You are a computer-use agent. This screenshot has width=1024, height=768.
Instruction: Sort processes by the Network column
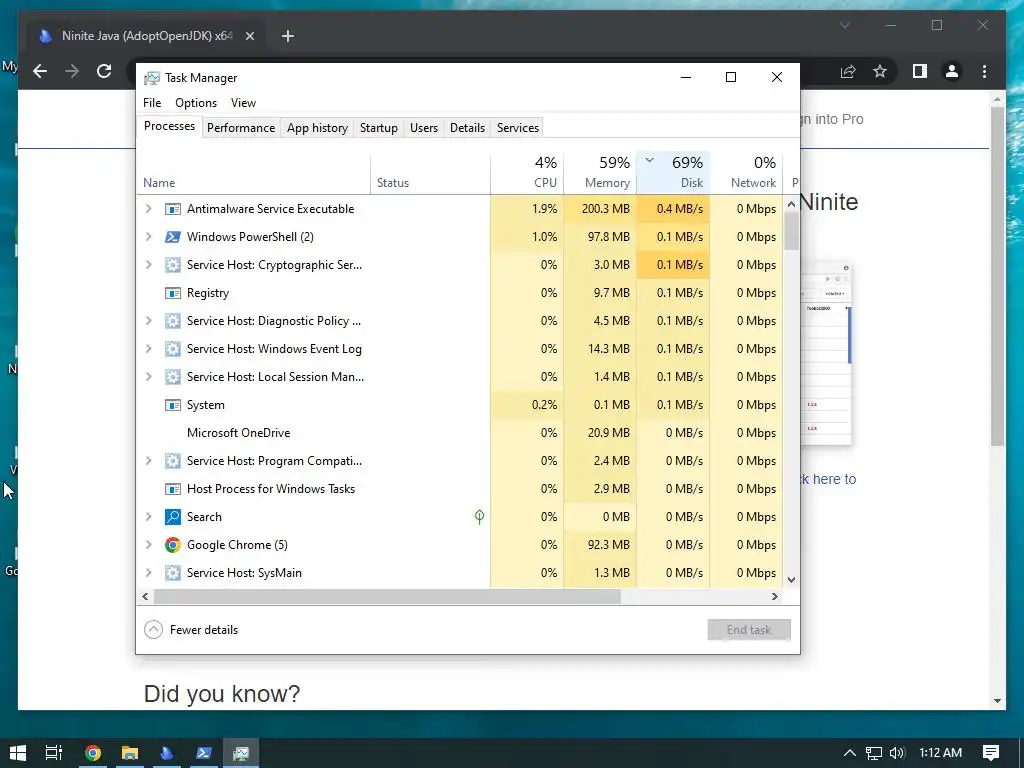tap(746, 173)
